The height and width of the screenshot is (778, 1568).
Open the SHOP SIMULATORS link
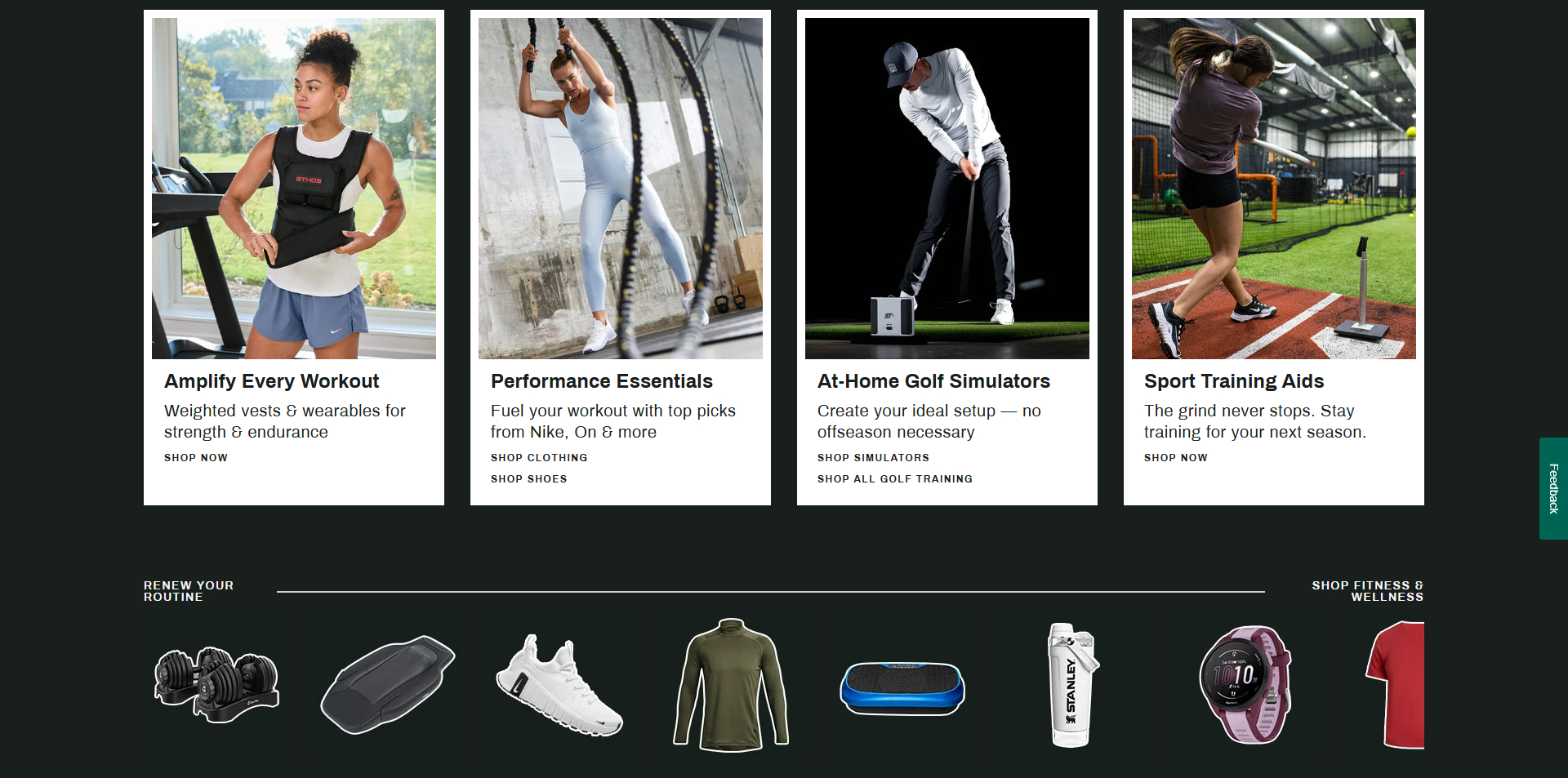873,458
